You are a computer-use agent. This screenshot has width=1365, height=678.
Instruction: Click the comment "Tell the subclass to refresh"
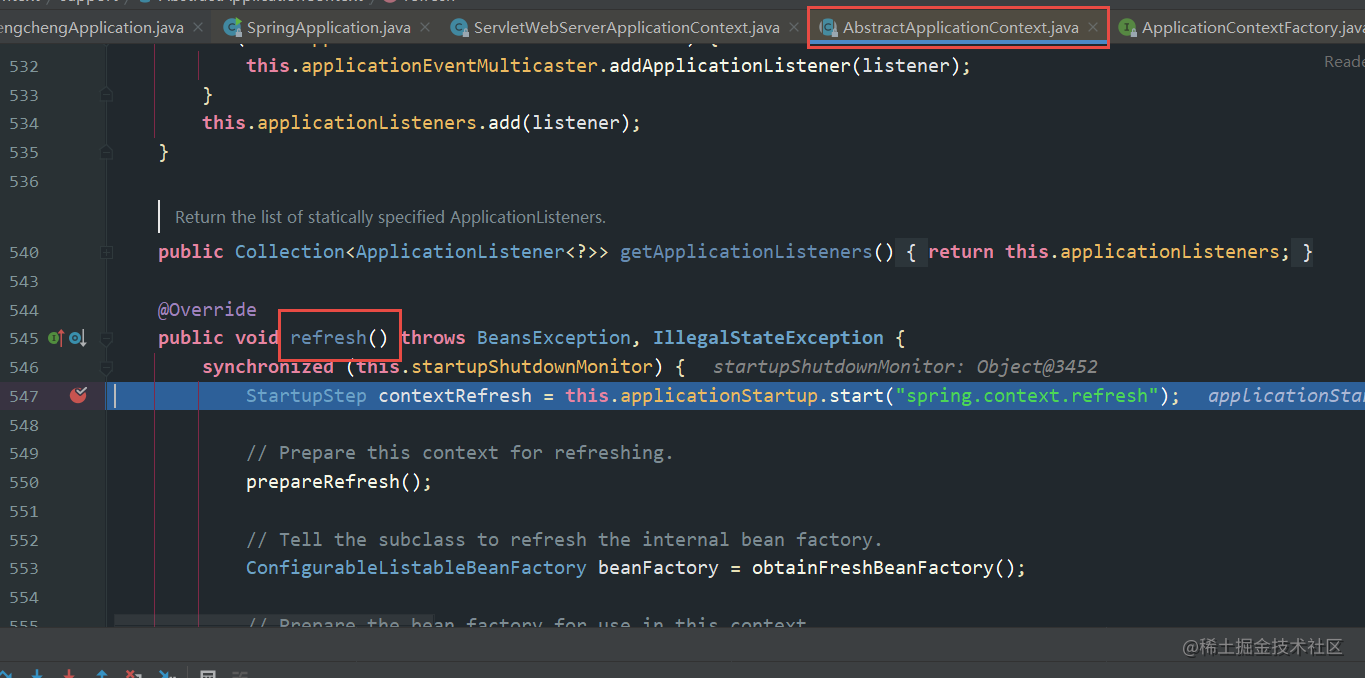click(564, 540)
